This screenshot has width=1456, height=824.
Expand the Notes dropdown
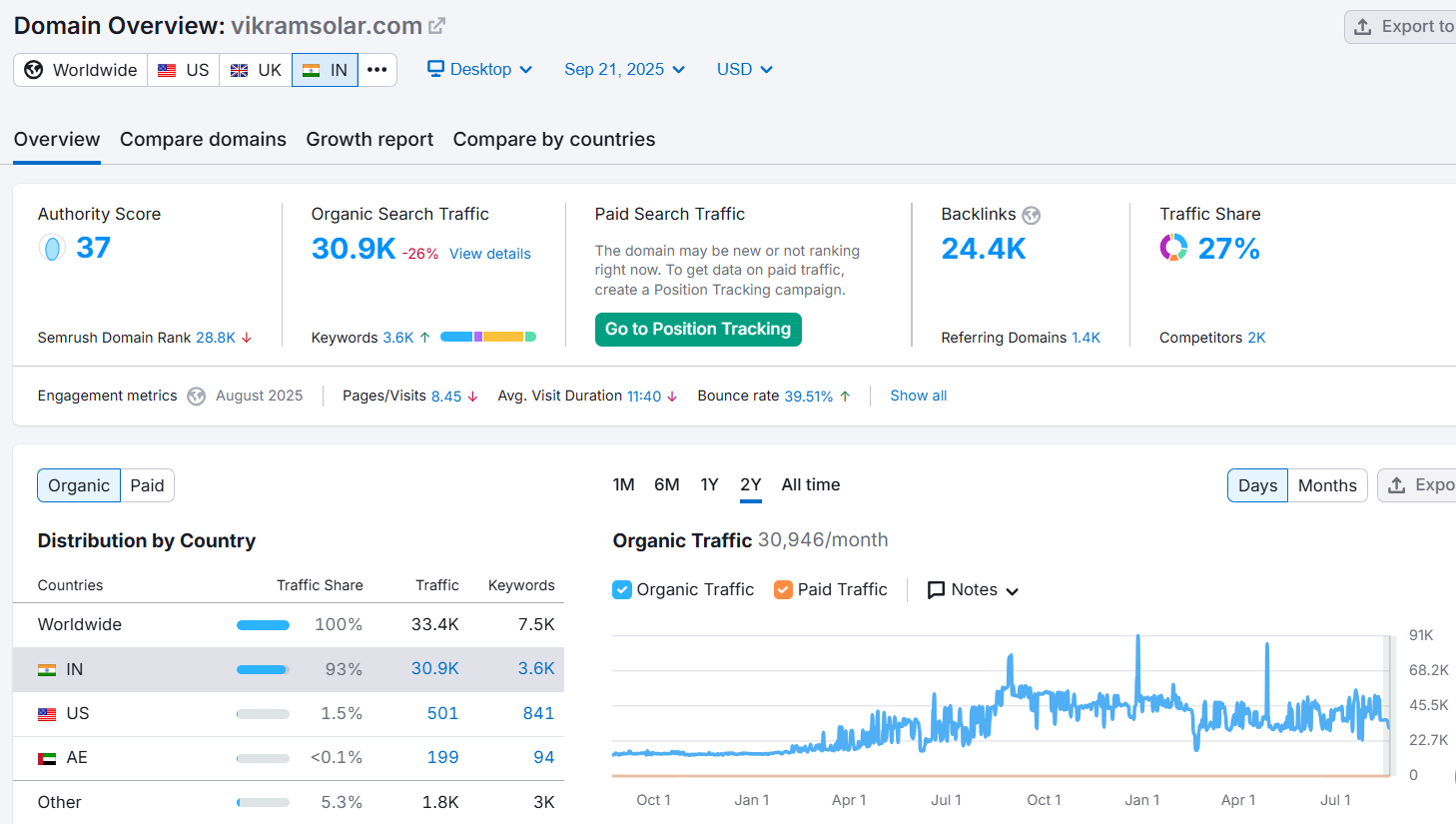pos(973,589)
